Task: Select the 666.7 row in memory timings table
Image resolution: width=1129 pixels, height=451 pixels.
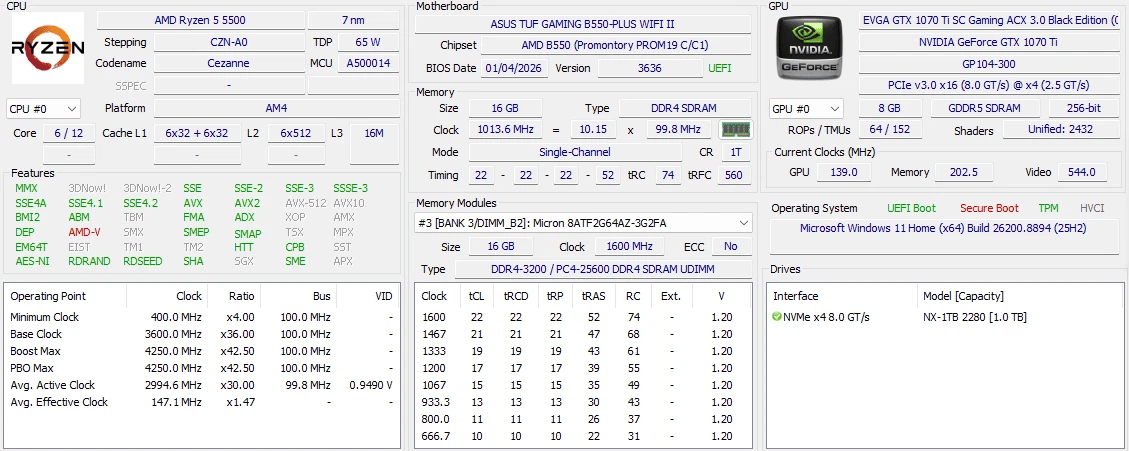Action: coord(585,436)
